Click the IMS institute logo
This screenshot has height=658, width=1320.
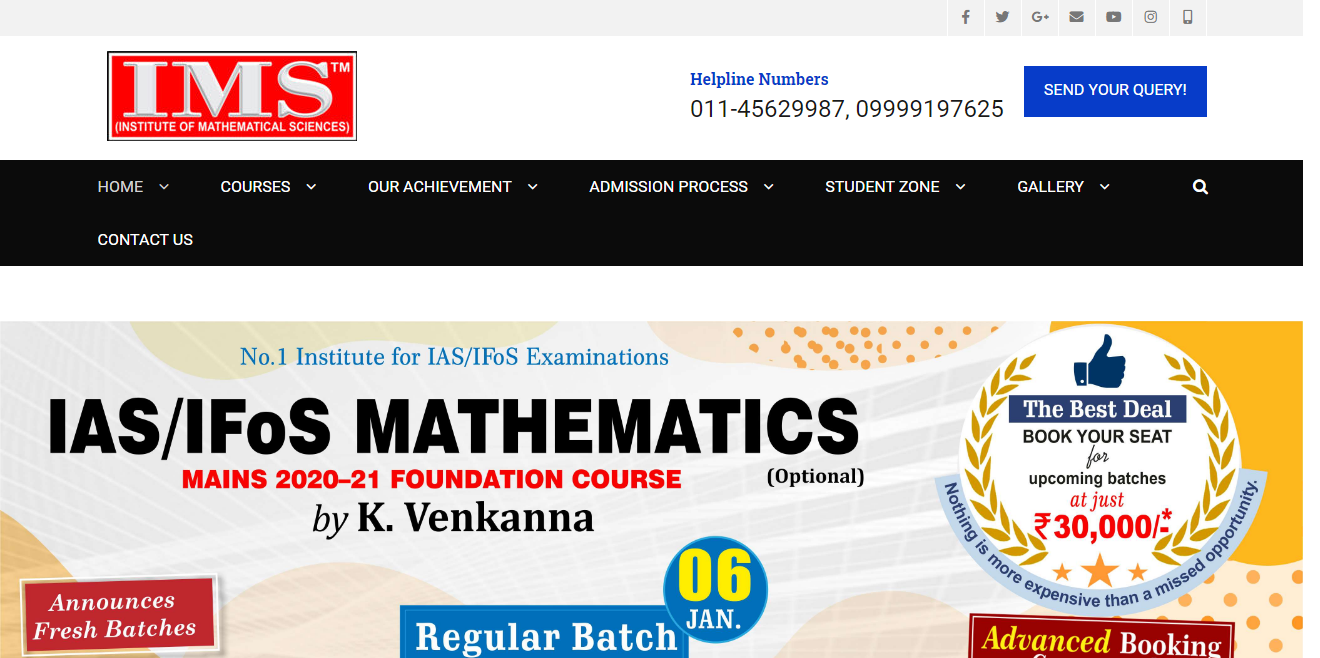pos(231,96)
